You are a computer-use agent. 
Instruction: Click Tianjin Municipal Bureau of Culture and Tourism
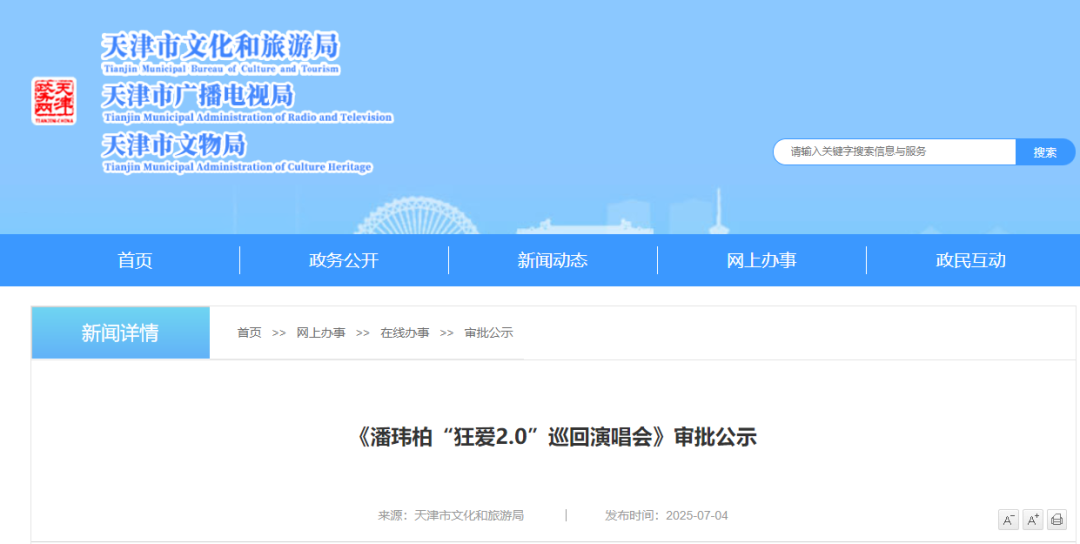pyautogui.click(x=221, y=69)
